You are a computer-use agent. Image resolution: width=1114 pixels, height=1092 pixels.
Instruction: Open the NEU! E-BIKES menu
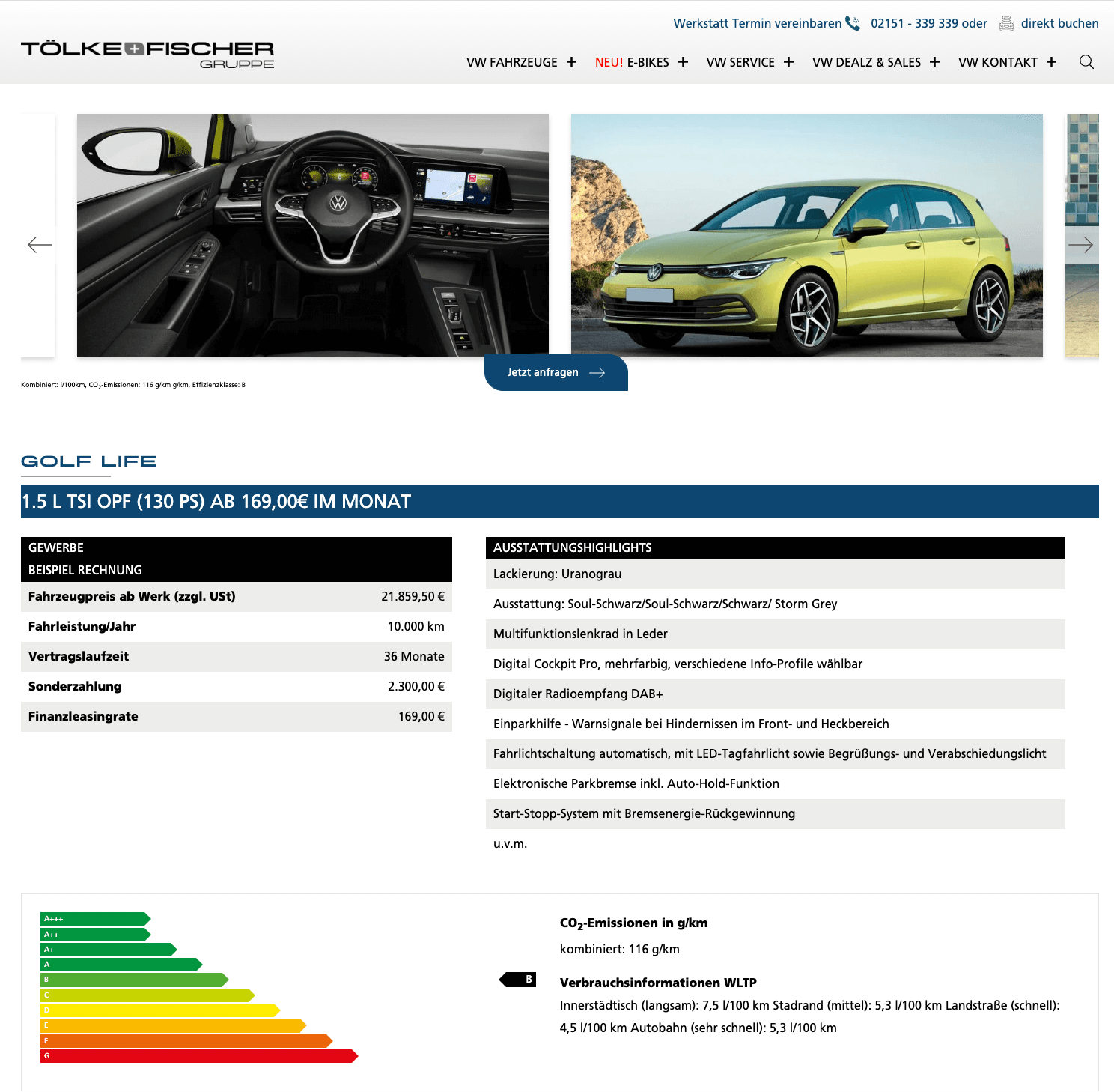(632, 62)
